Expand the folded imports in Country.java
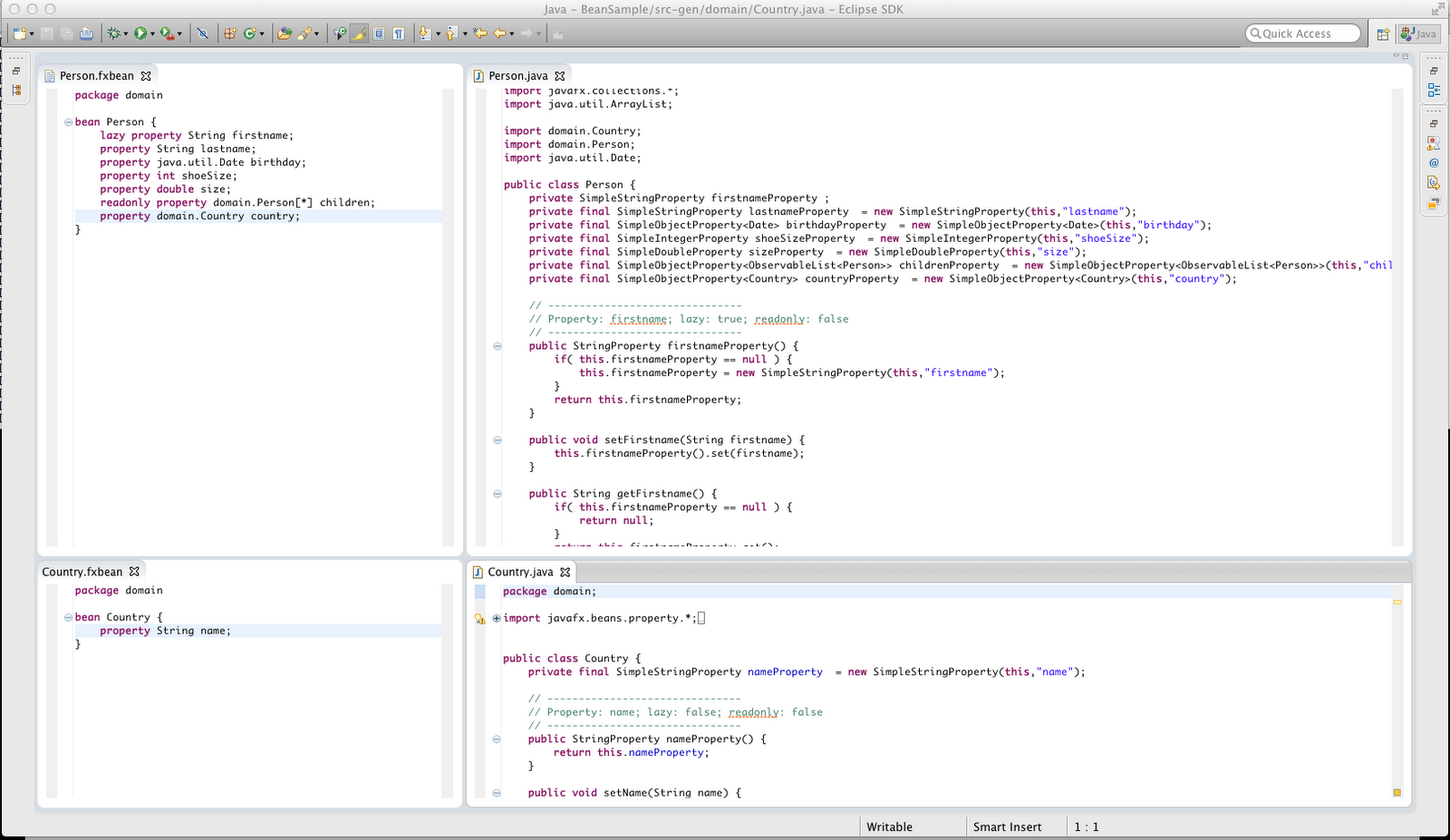 tap(496, 619)
